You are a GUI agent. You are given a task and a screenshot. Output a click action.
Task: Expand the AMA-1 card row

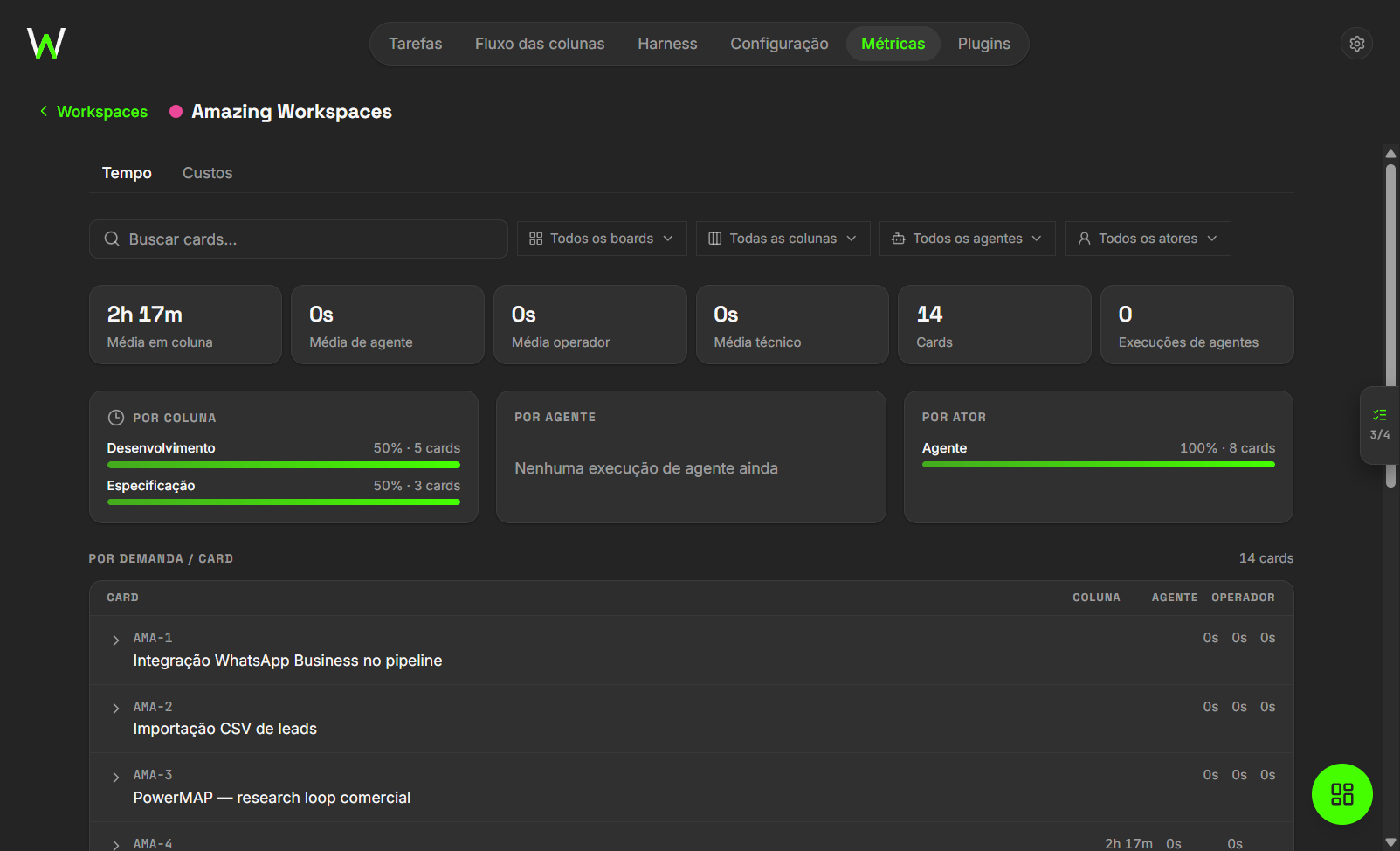pyautogui.click(x=115, y=640)
